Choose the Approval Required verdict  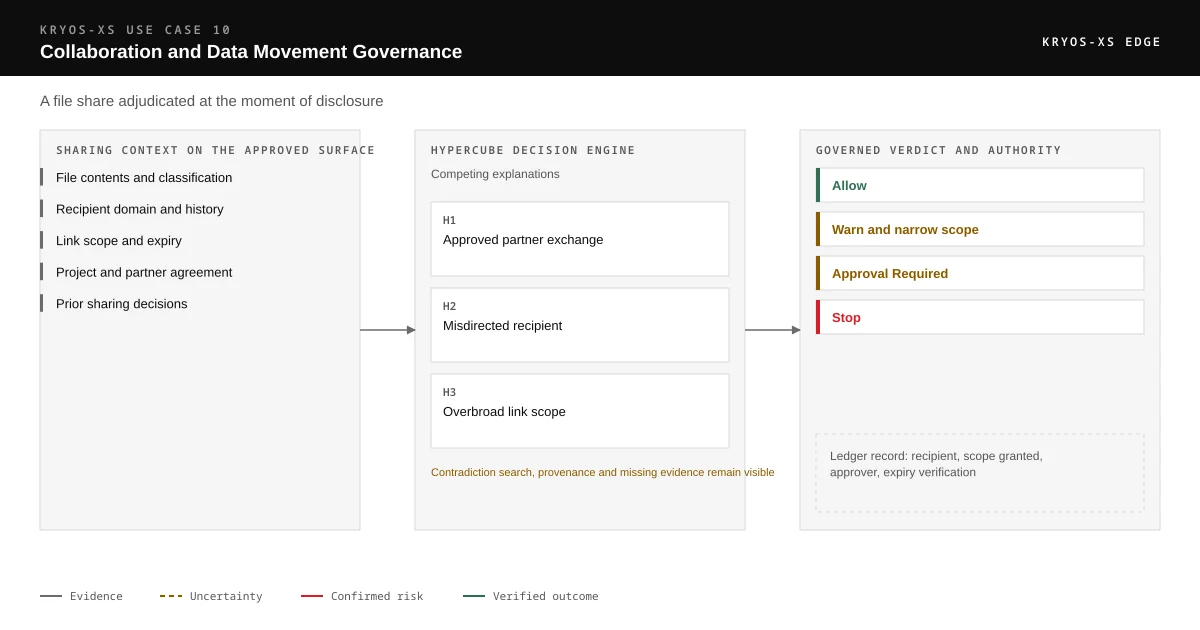click(x=980, y=273)
